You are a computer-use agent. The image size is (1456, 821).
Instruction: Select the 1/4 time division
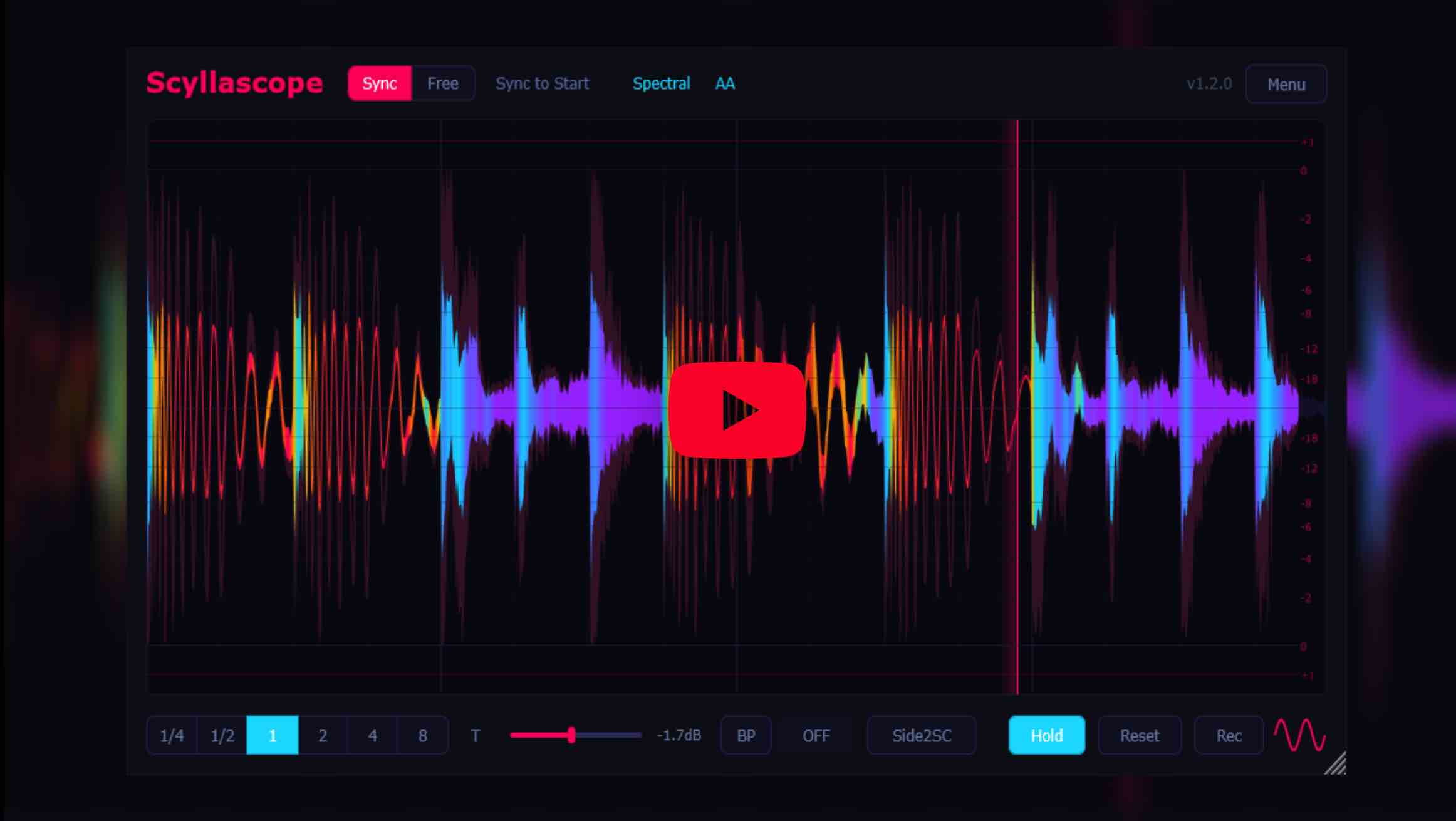(x=172, y=735)
